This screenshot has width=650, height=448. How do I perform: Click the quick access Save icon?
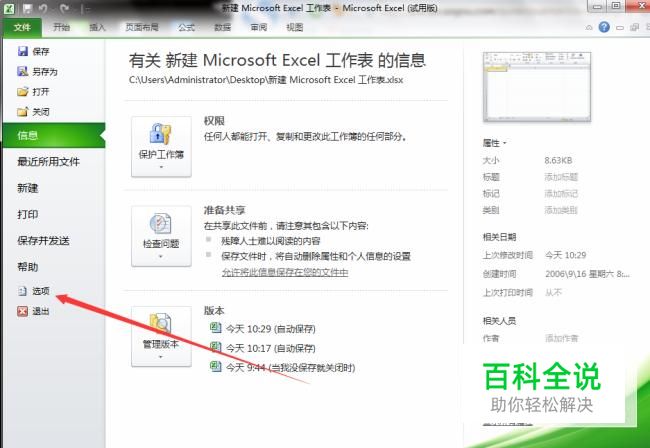click(27, 8)
